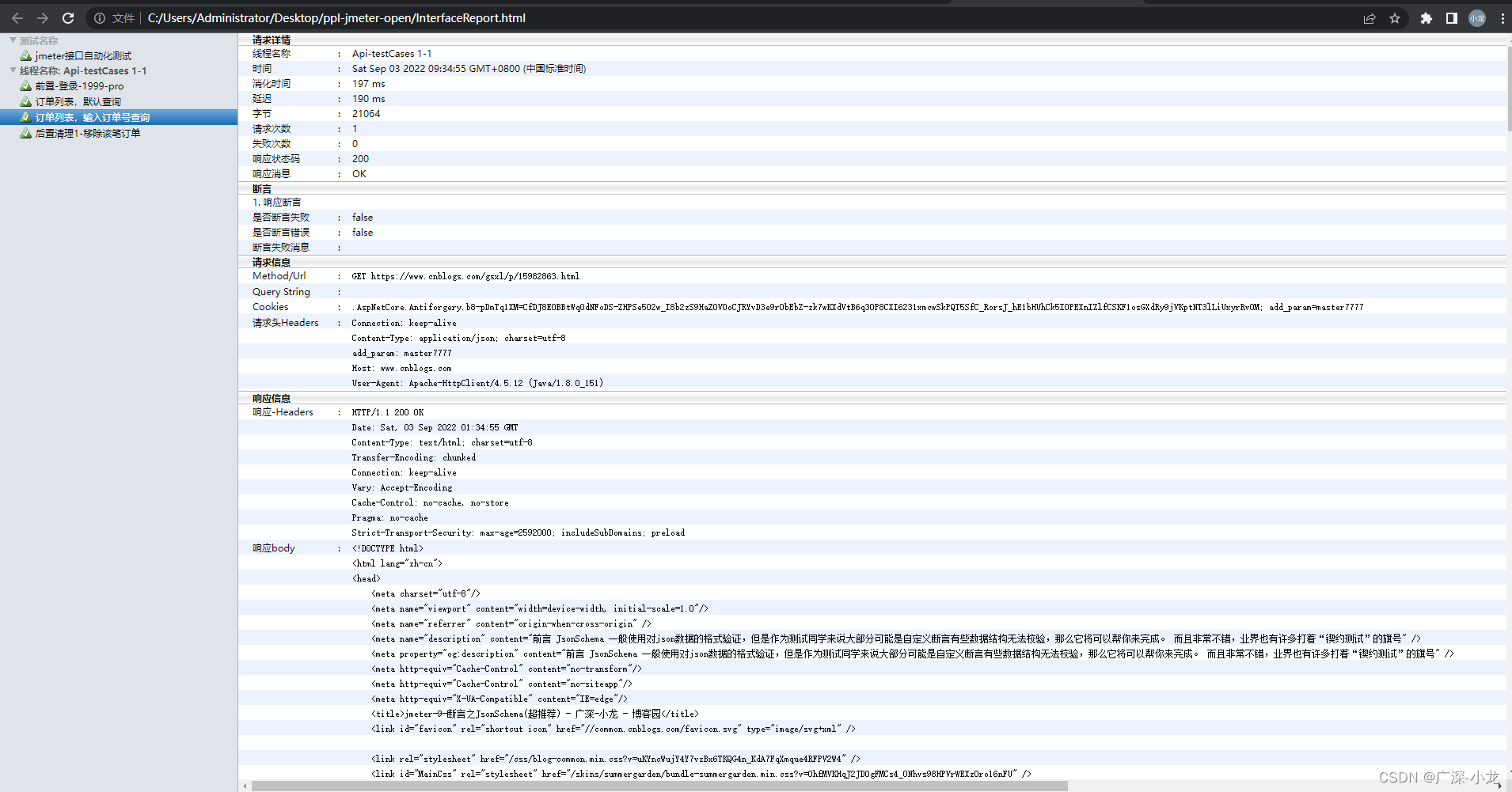Click thread name value Api-testCases 1-1
Image resolution: width=1512 pixels, height=792 pixels.
point(392,53)
